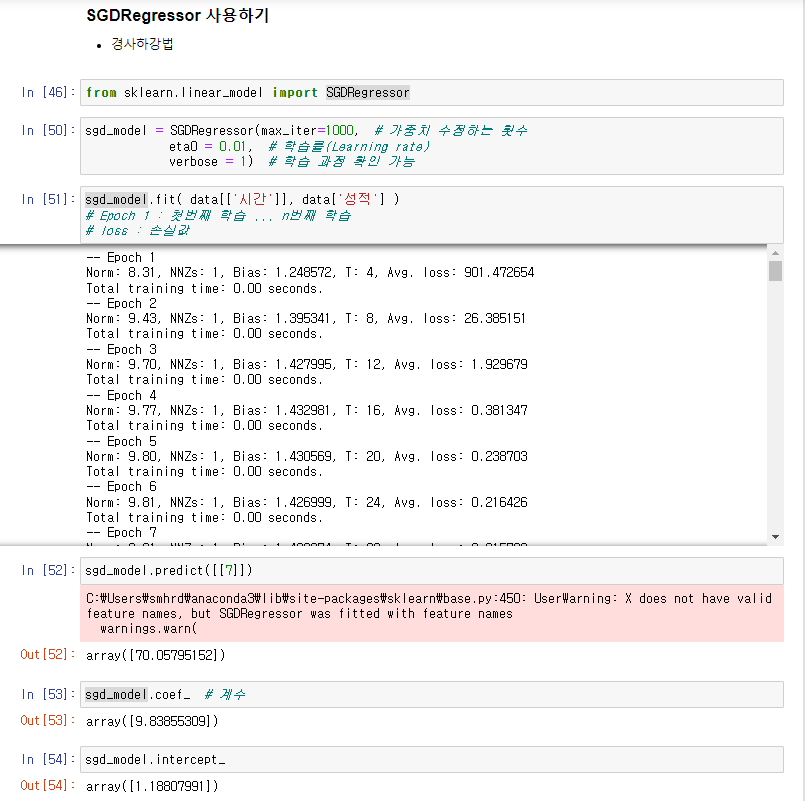Click the '-- Epoch 3' output line

point(121,350)
